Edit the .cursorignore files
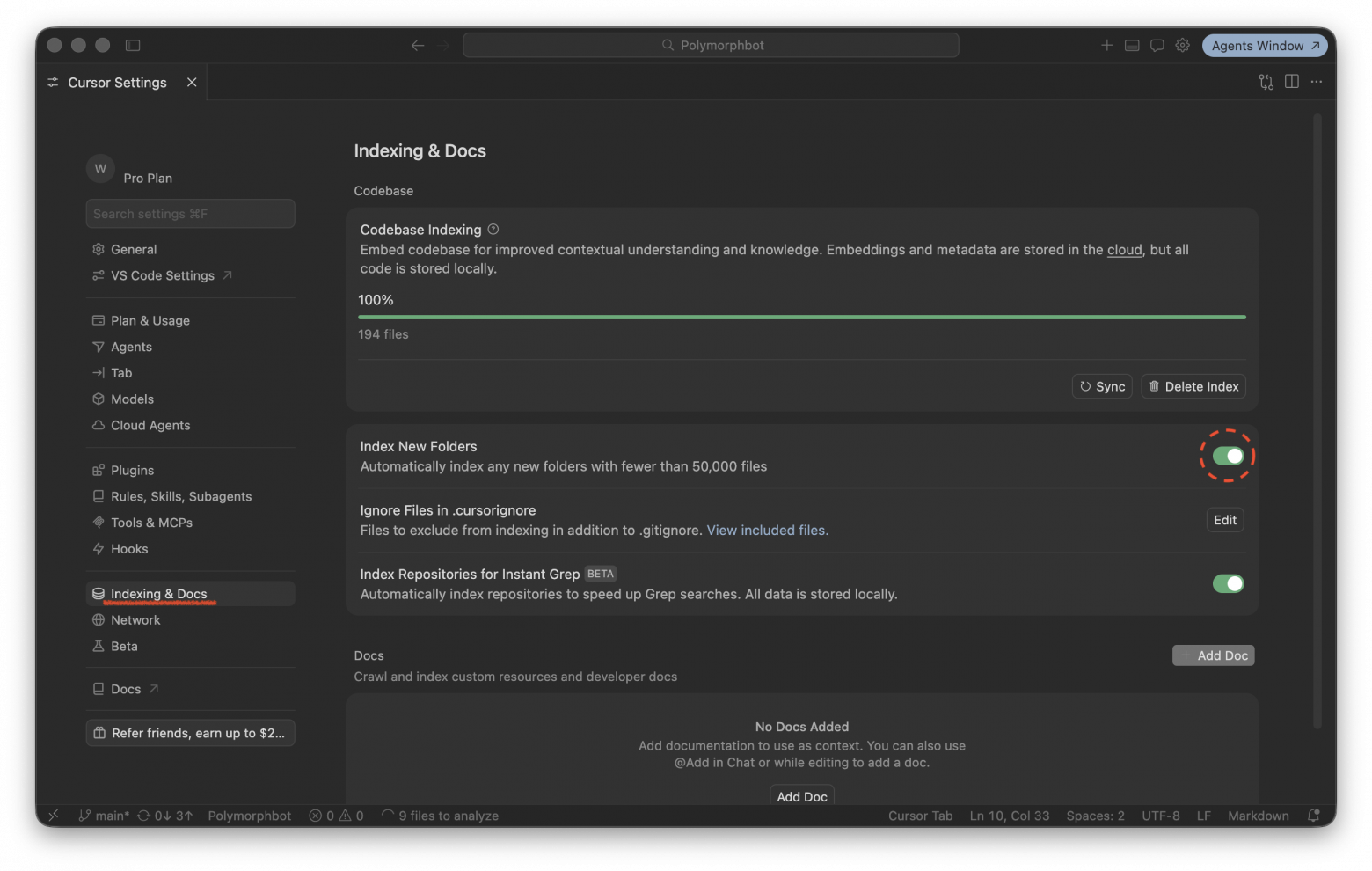 pyautogui.click(x=1225, y=520)
